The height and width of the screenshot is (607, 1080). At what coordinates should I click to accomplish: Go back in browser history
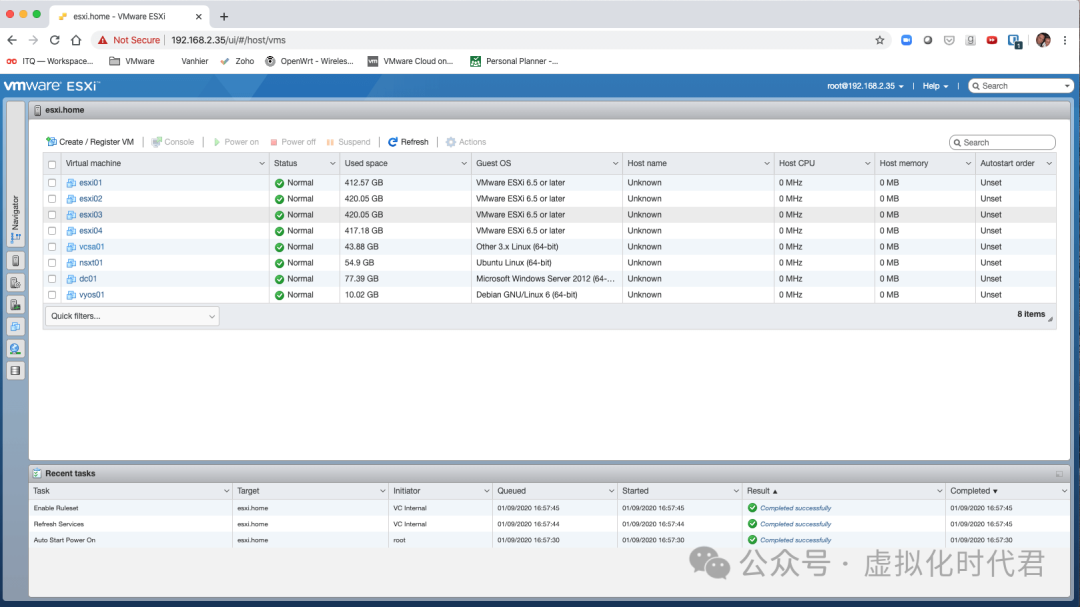12,40
